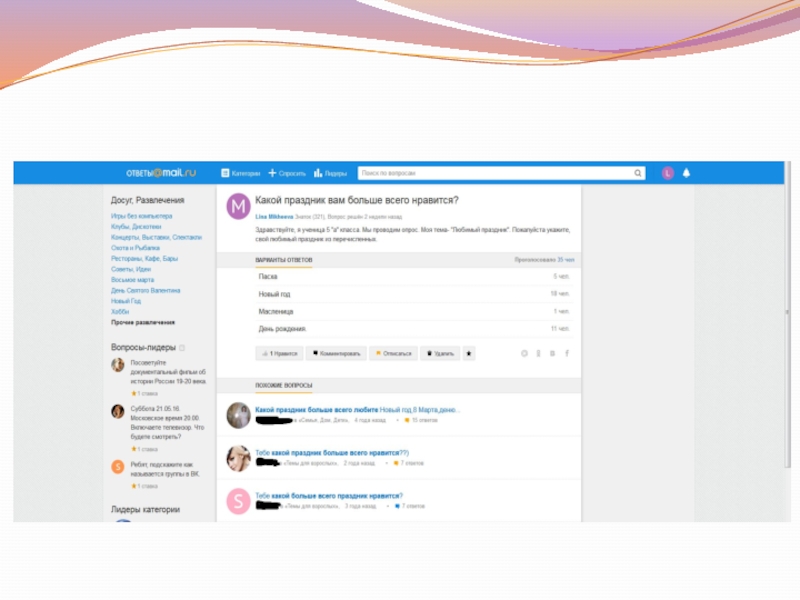Open Lina Mikheeva's profile link
The height and width of the screenshot is (600, 800).
click(274, 217)
